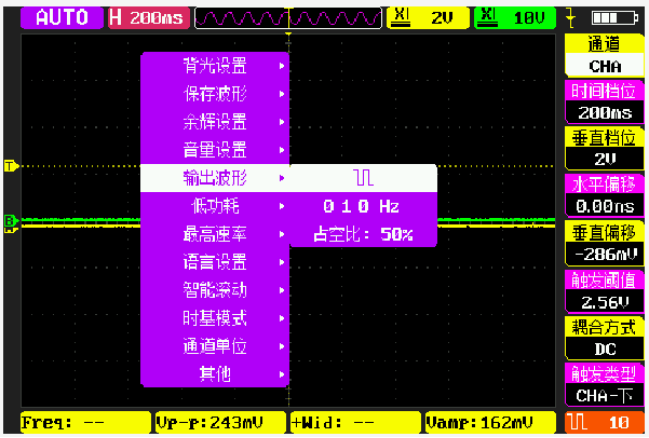Click the 时间档位 200ms button

604,102
